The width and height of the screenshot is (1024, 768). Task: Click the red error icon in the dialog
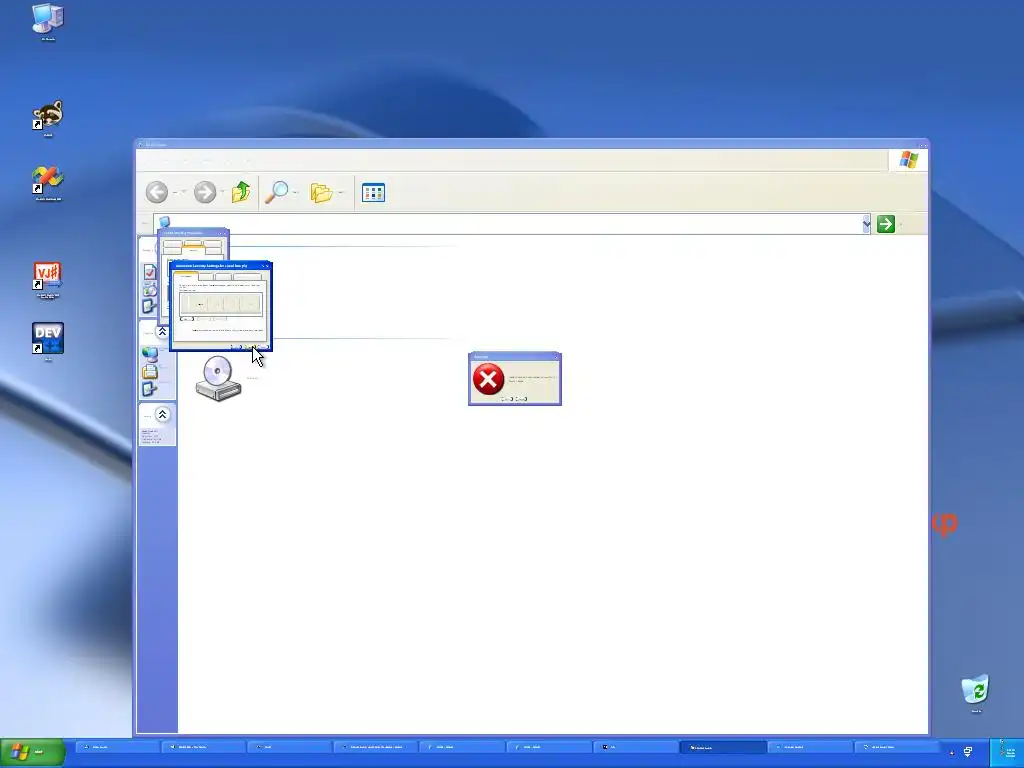(x=488, y=379)
